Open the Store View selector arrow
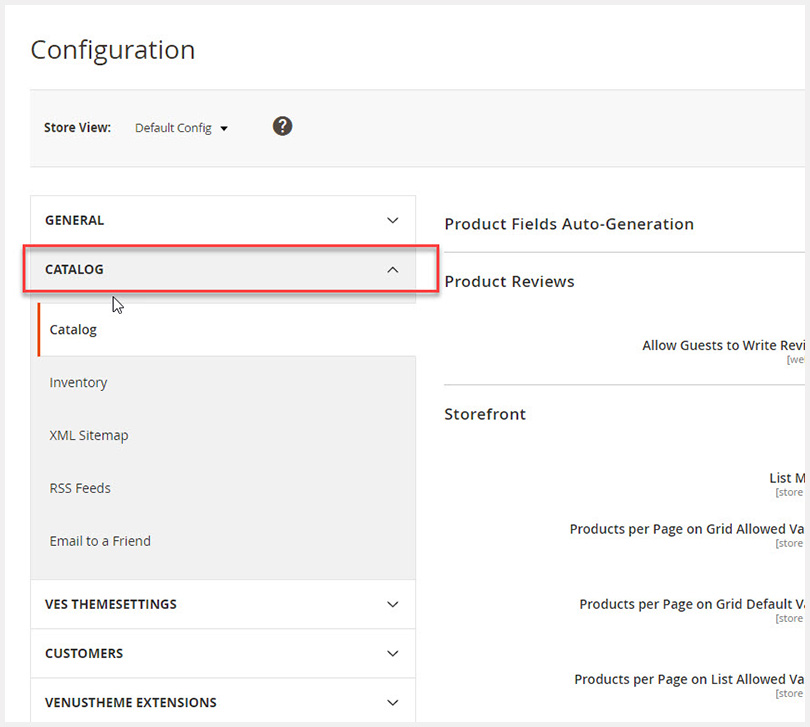810x727 pixels. click(x=224, y=128)
